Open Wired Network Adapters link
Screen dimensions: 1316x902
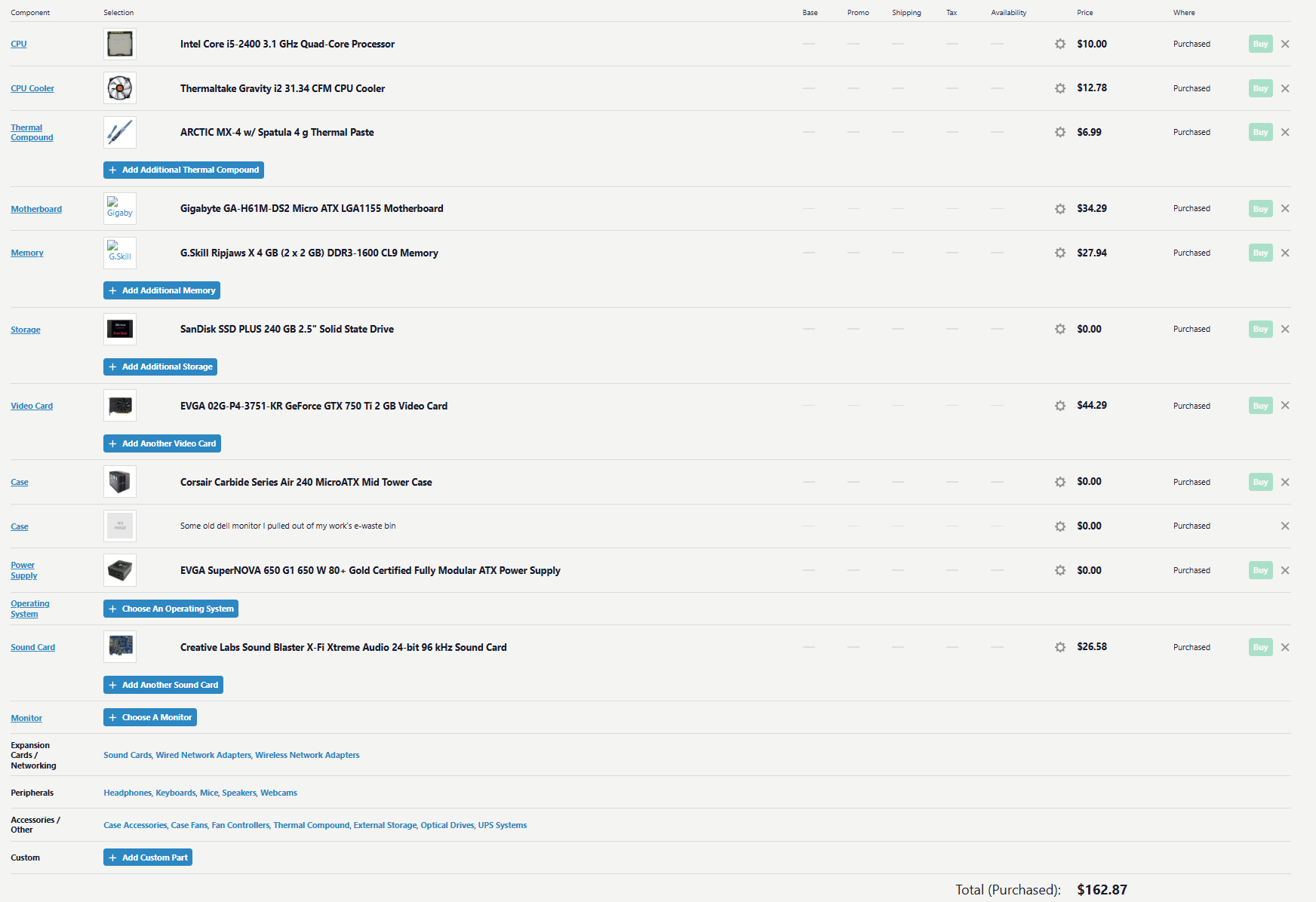(x=203, y=755)
